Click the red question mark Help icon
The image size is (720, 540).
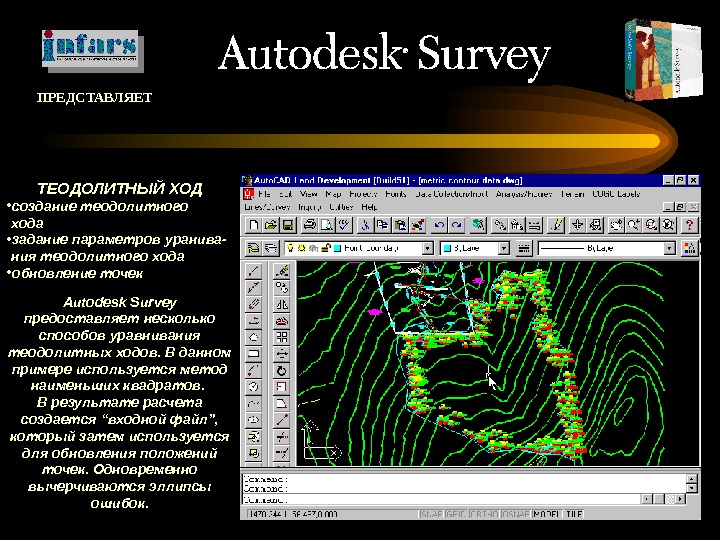tap(689, 225)
